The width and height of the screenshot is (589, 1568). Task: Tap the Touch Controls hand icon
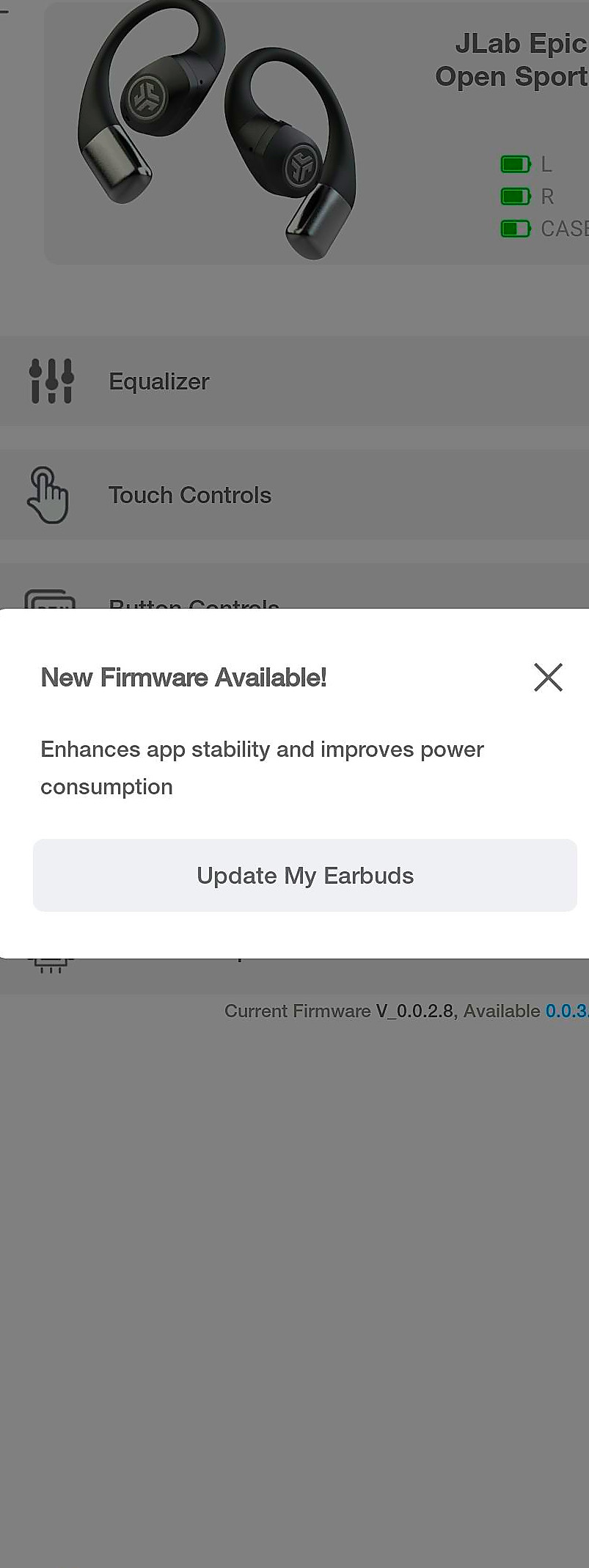click(x=48, y=495)
